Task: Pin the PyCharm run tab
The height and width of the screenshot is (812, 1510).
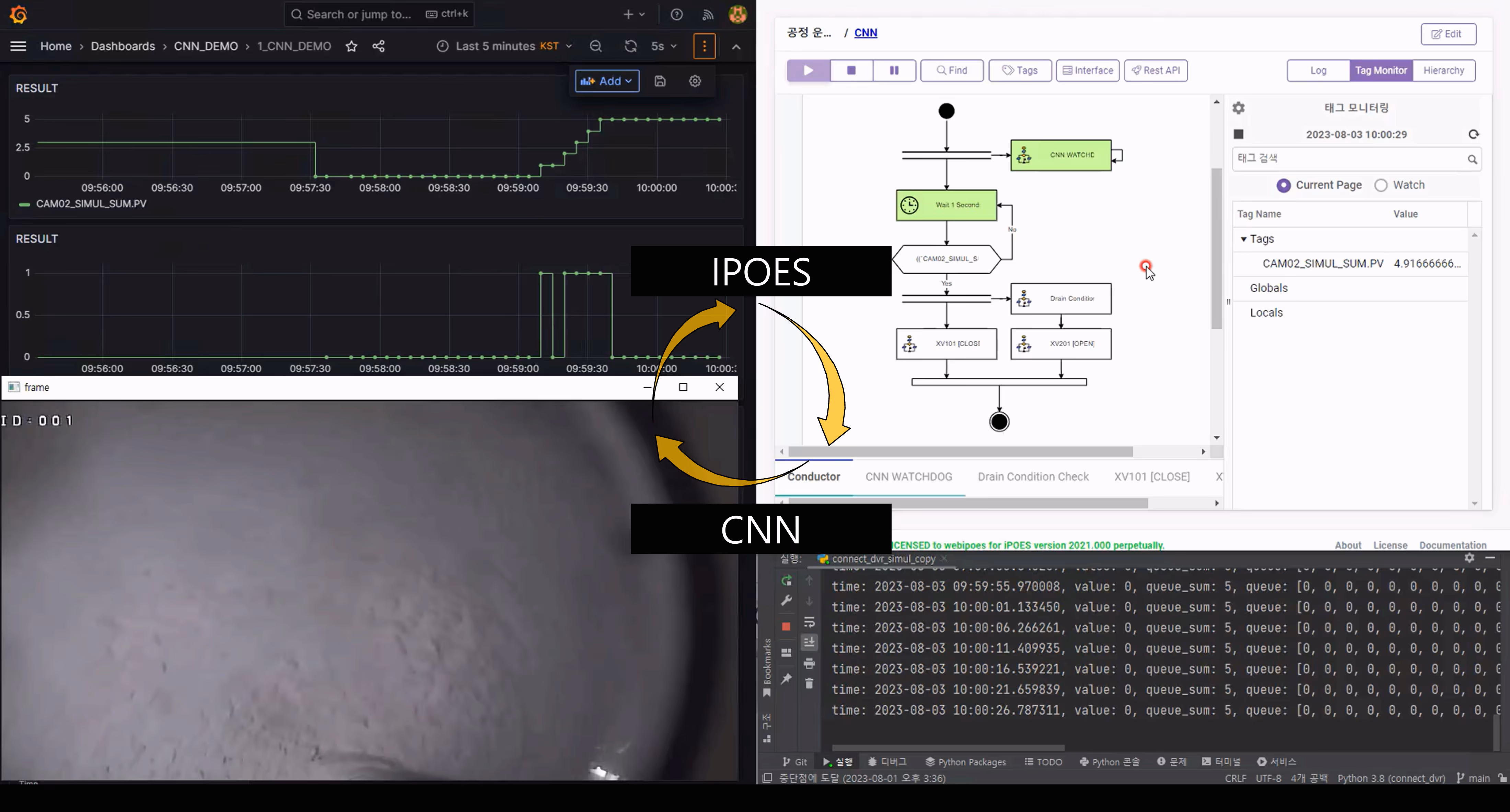Action: pyautogui.click(x=786, y=679)
